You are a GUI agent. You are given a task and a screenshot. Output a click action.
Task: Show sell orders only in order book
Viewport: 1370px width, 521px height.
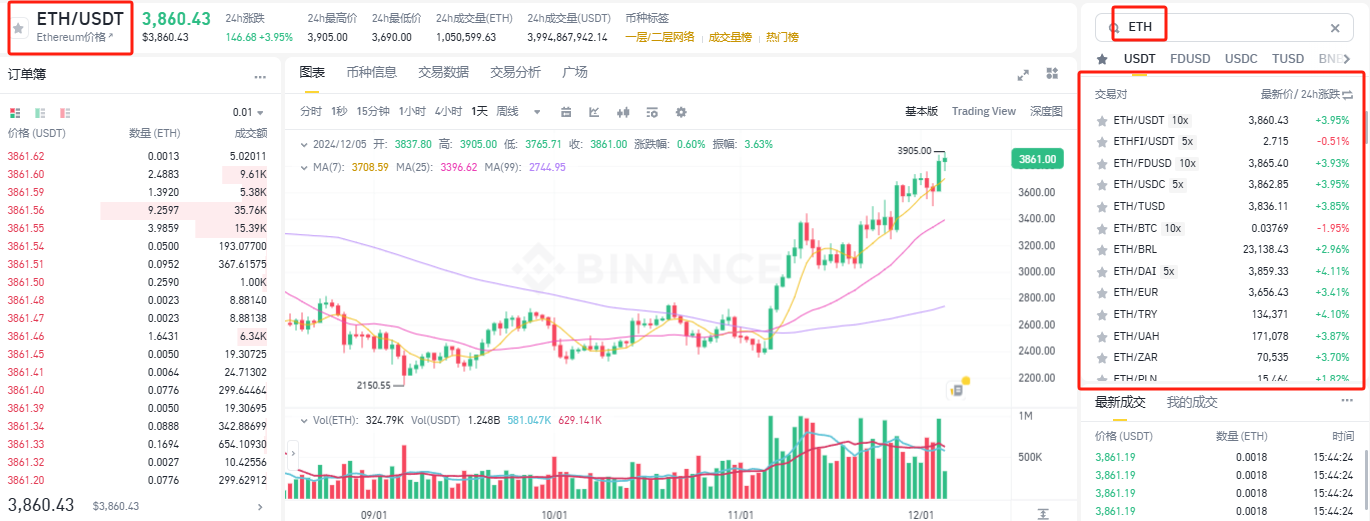pyautogui.click(x=65, y=113)
